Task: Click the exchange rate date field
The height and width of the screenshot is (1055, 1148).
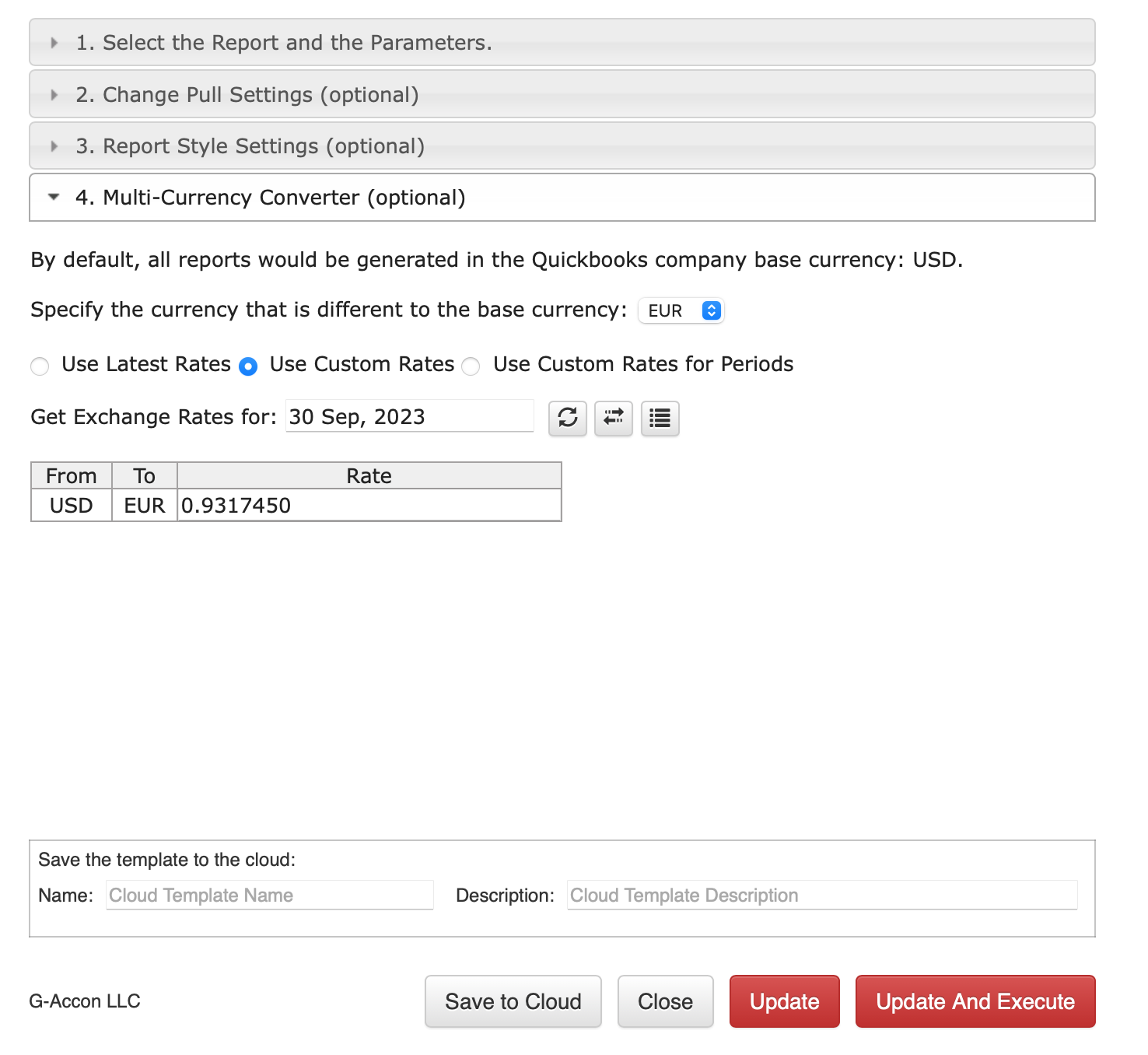Action: point(410,416)
